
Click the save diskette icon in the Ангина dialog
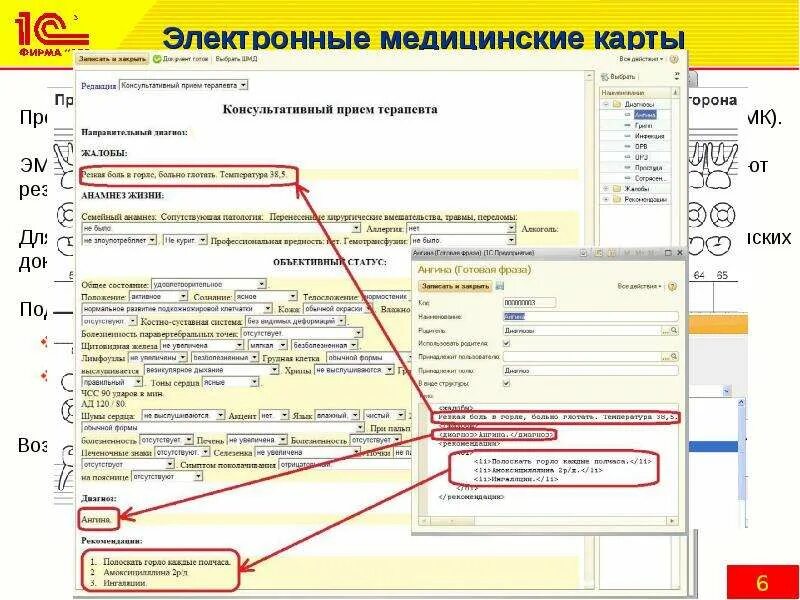500,286
